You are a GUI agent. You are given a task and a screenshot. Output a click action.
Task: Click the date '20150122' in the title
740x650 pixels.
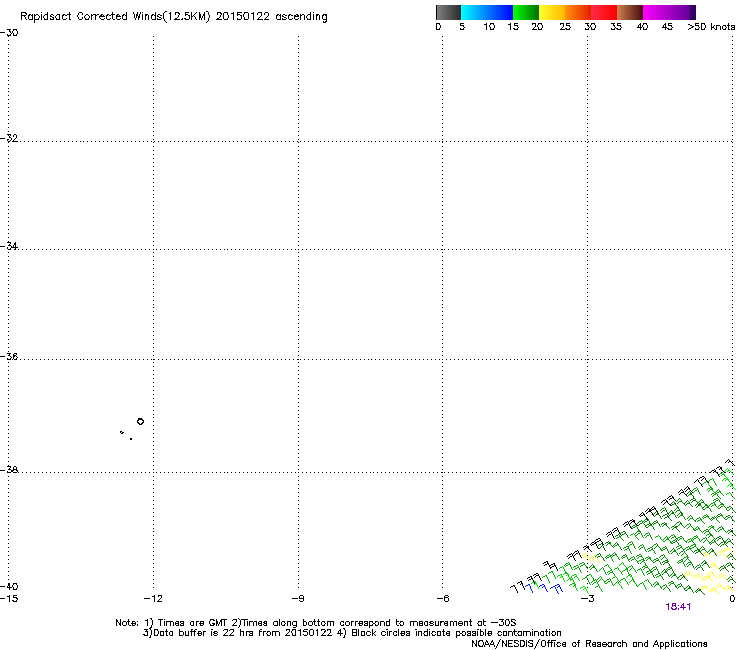[x=243, y=16]
